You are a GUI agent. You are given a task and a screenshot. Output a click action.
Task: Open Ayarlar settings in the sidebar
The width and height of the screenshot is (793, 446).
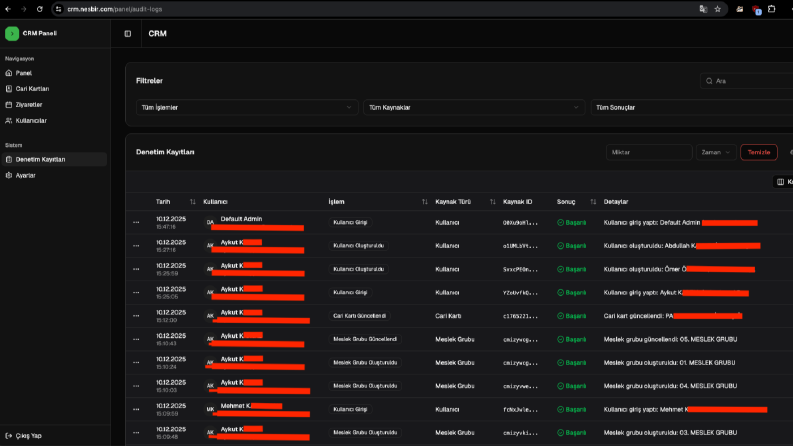(x=55, y=175)
